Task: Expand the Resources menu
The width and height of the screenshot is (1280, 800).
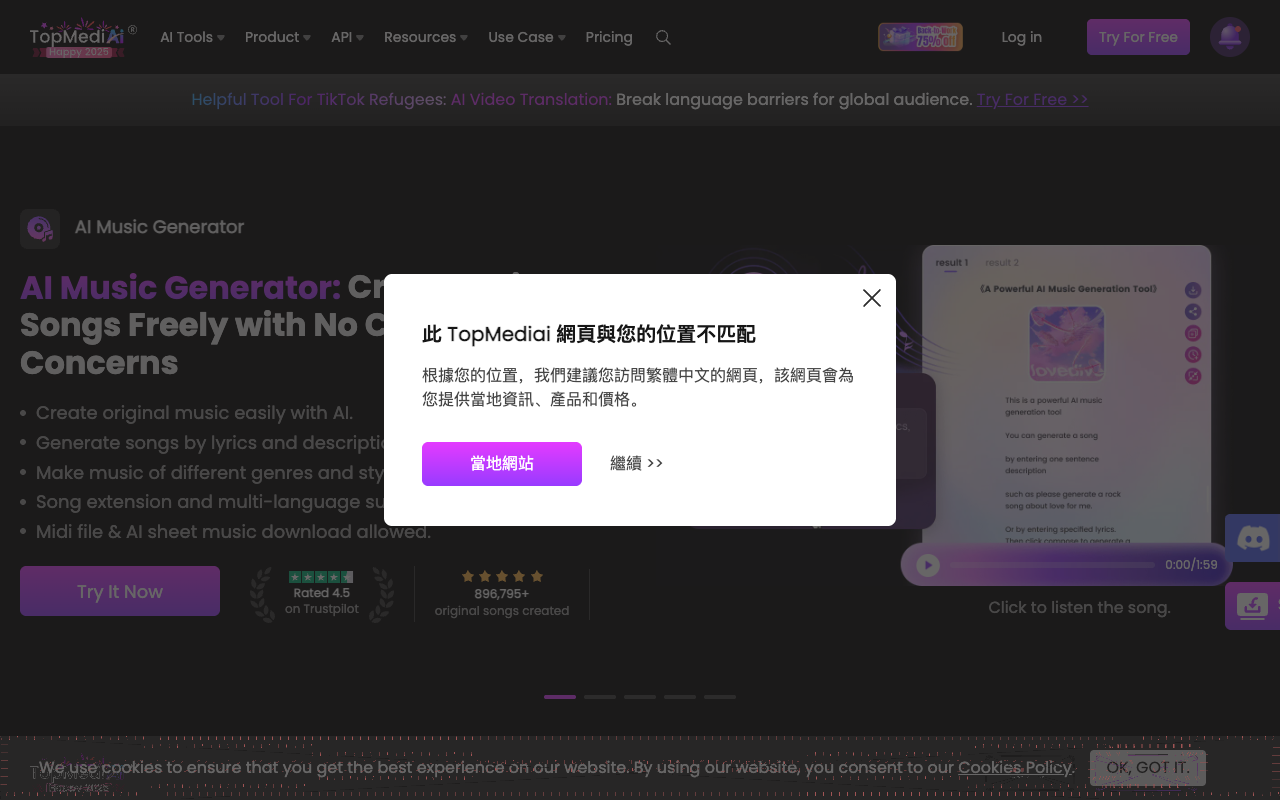Action: [x=426, y=37]
